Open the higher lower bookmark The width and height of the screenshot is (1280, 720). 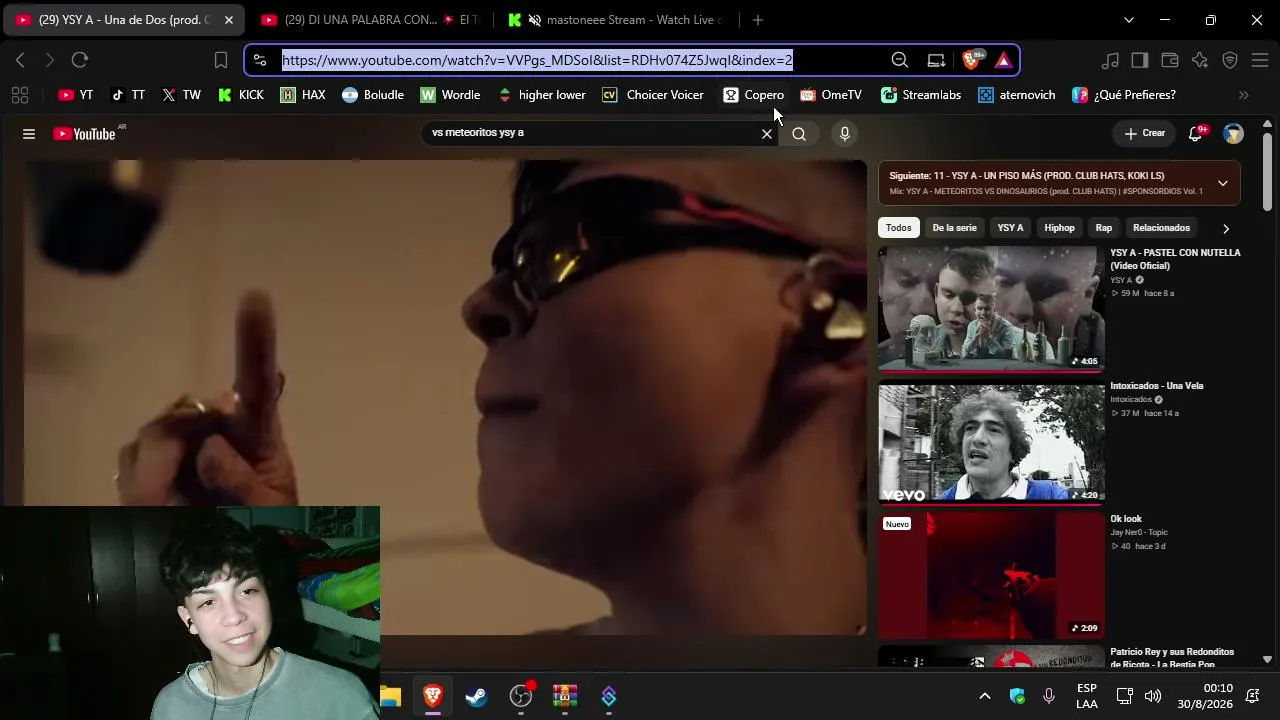point(541,95)
